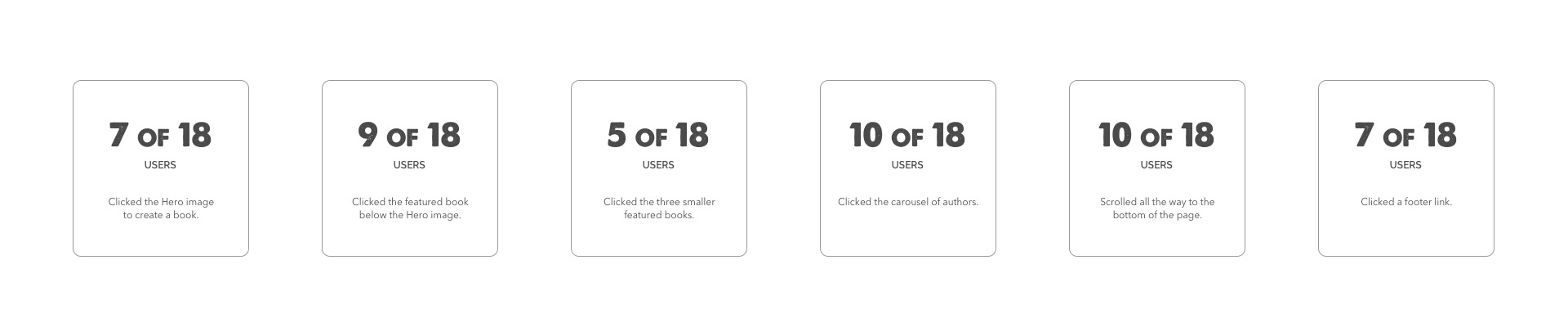
Task: Click the "7 OF 18" heading on Hero image card
Action: click(x=160, y=135)
